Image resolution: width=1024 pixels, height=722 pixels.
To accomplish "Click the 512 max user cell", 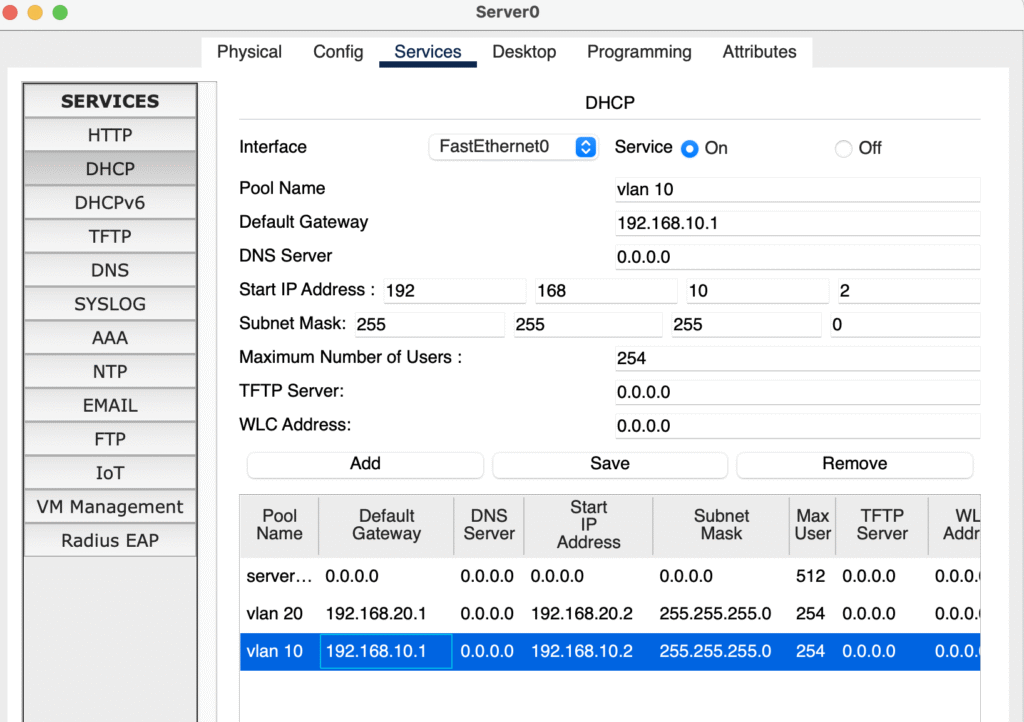I will point(810,576).
